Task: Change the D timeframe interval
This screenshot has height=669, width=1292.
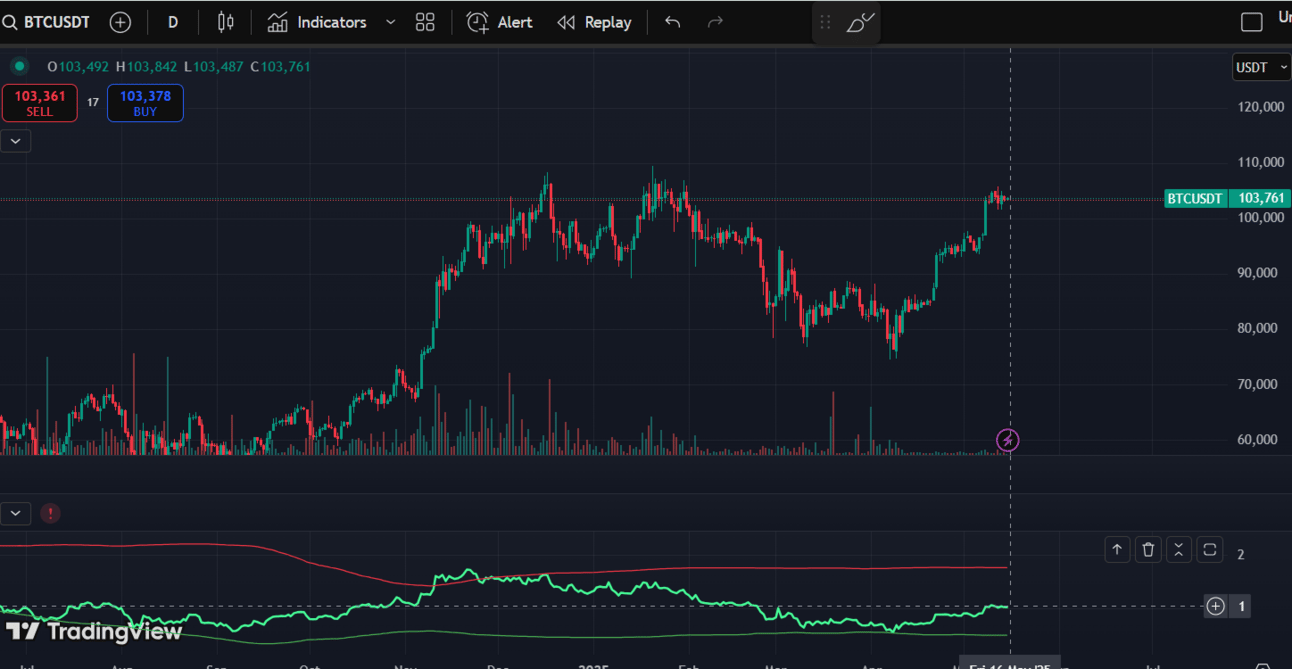Action: point(173,22)
